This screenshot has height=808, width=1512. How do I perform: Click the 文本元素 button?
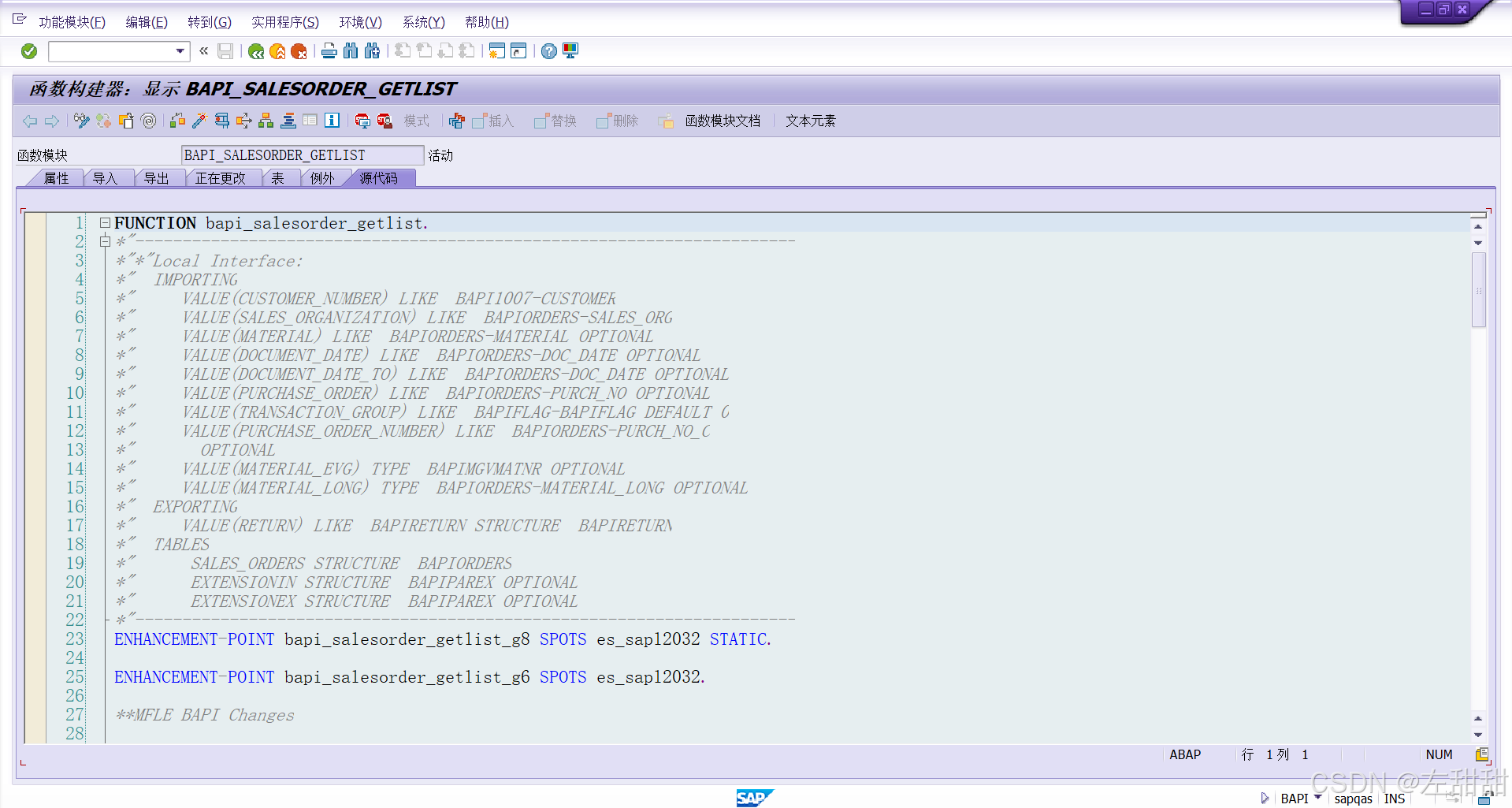811,121
